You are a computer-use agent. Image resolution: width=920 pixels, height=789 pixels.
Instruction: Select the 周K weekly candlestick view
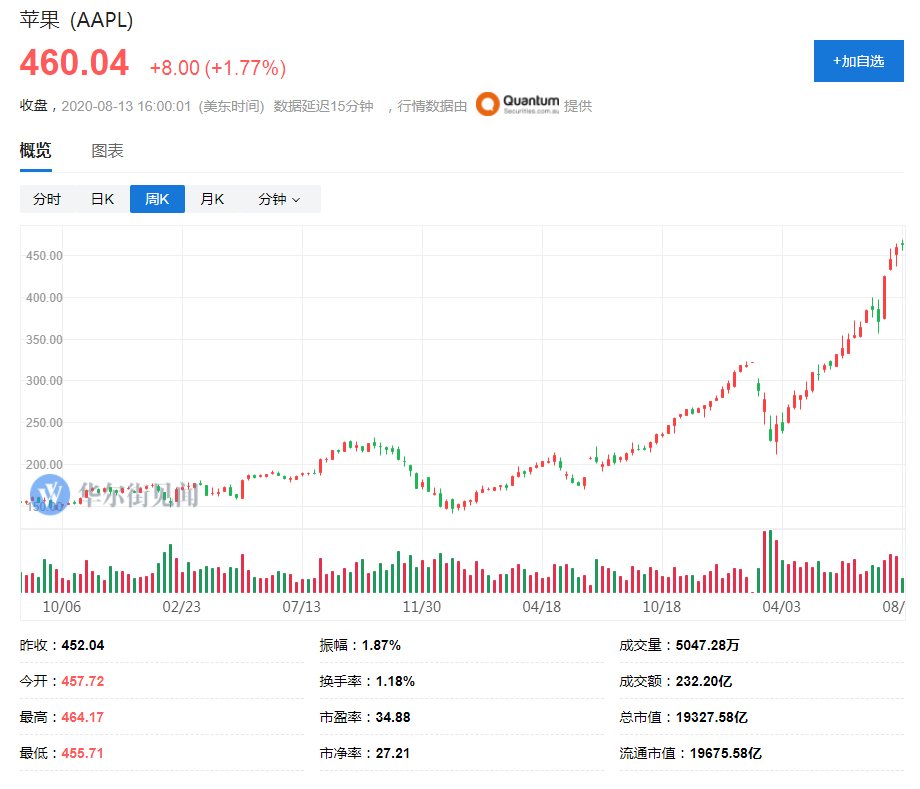click(157, 199)
